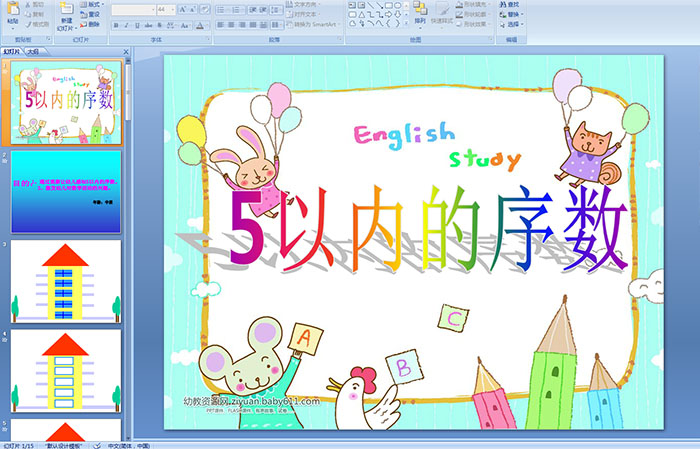Center the text
700x449 pixels.
pyautogui.click(x=231, y=25)
